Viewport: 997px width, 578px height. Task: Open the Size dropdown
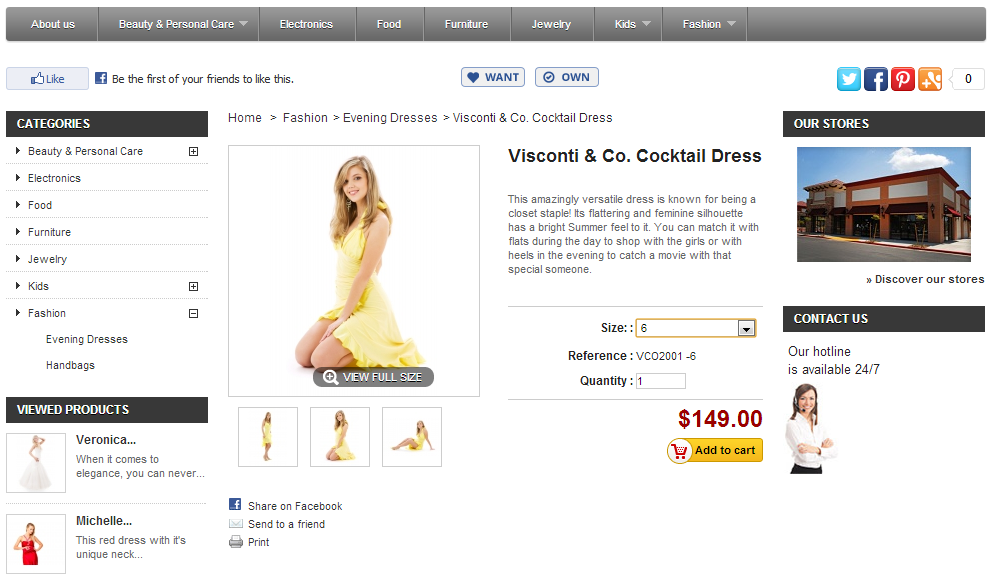tap(745, 328)
